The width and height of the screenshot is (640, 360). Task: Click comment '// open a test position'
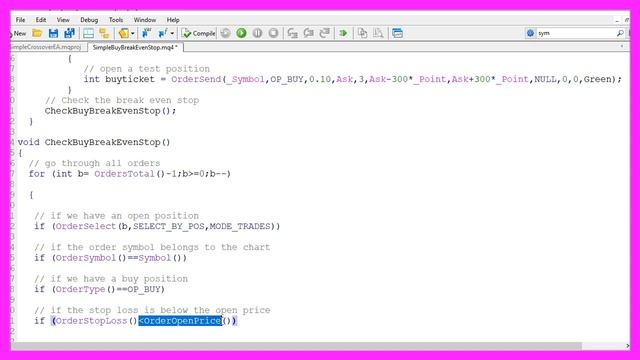(x=147, y=69)
